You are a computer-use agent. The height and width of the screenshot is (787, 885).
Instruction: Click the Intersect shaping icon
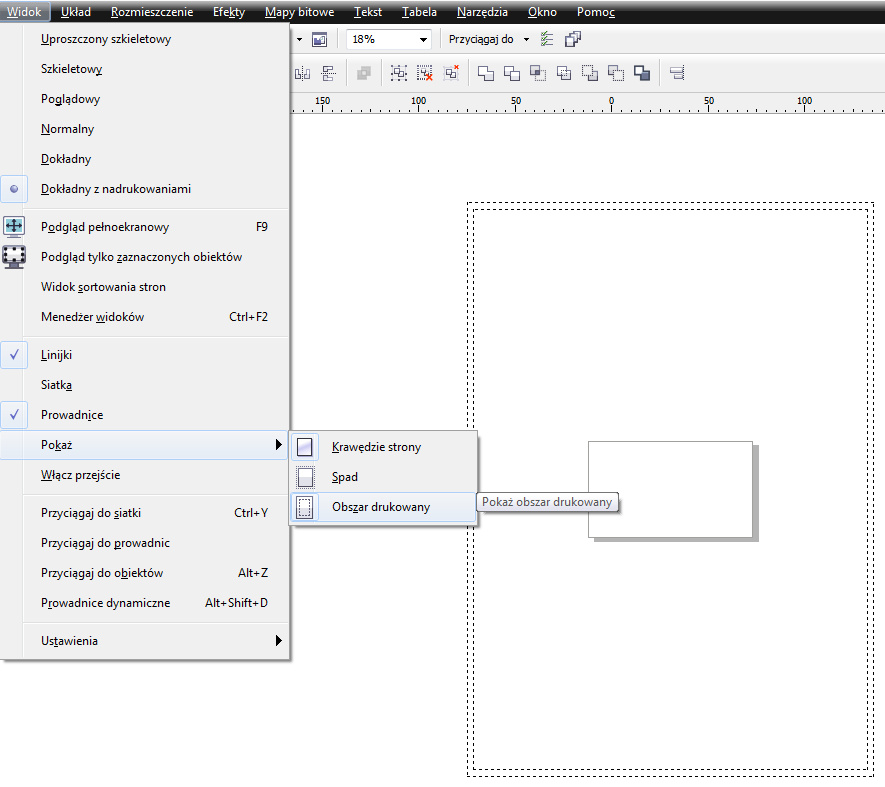pos(538,73)
